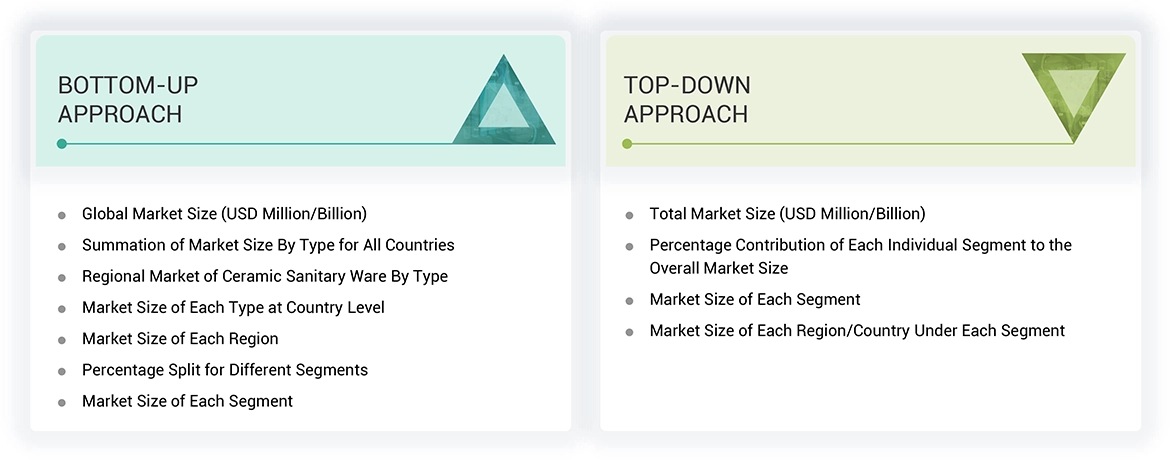
Task: Click the green dot under Top-Down heading
Action: 628,144
